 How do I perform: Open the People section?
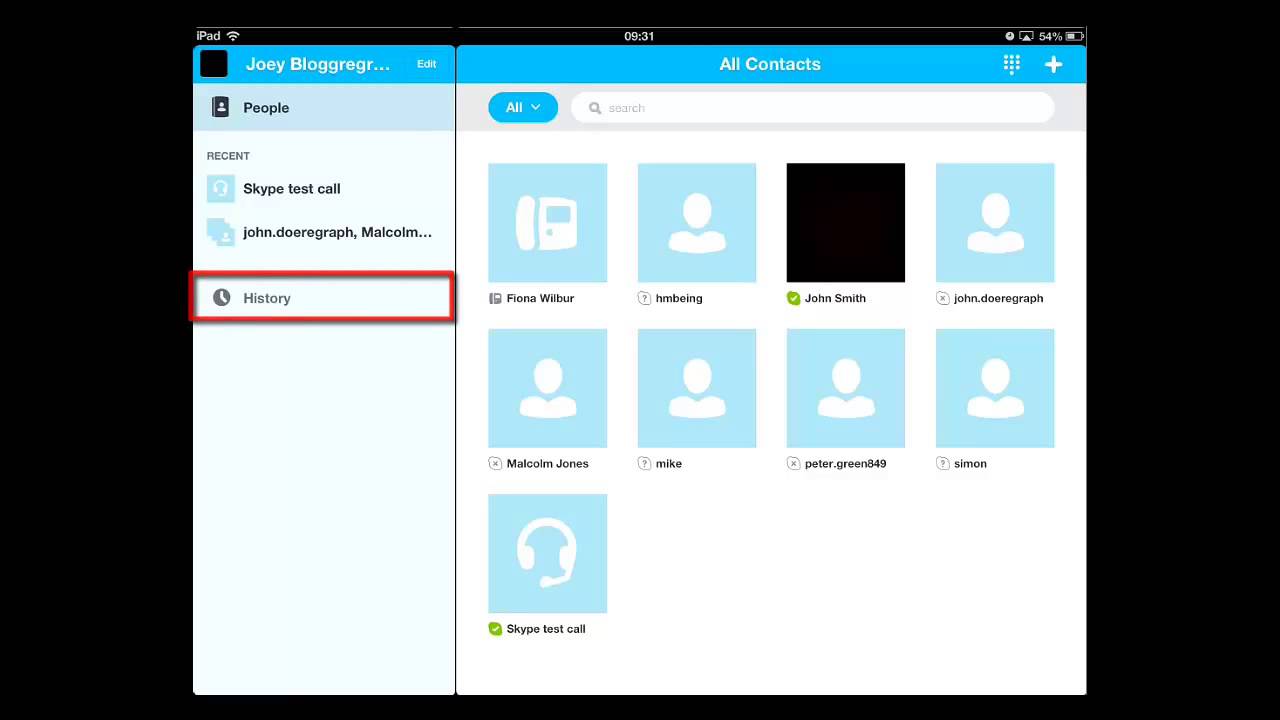click(x=324, y=107)
